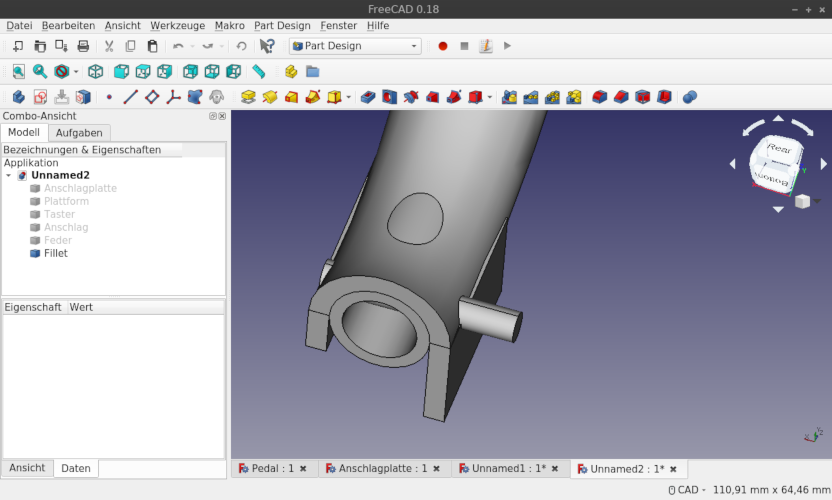Click the Refresh recompute icon
Screen dimensions: 832x500
coord(241,46)
